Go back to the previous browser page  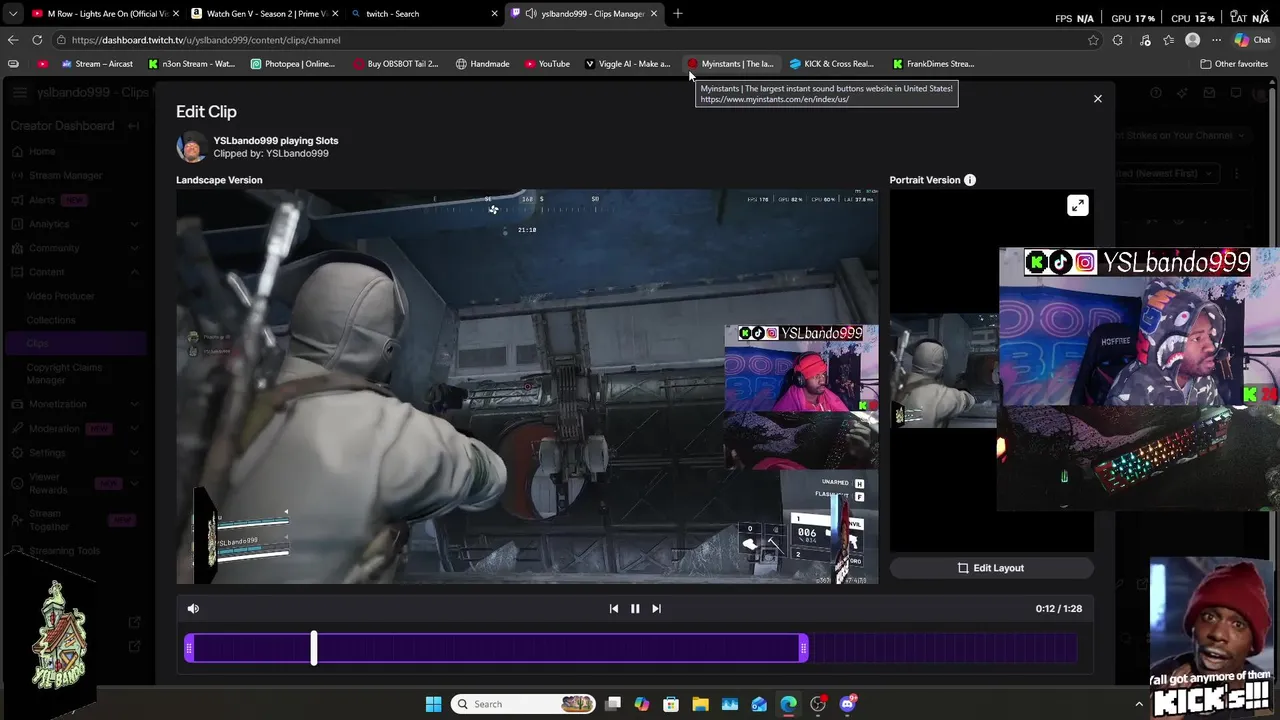pos(13,40)
